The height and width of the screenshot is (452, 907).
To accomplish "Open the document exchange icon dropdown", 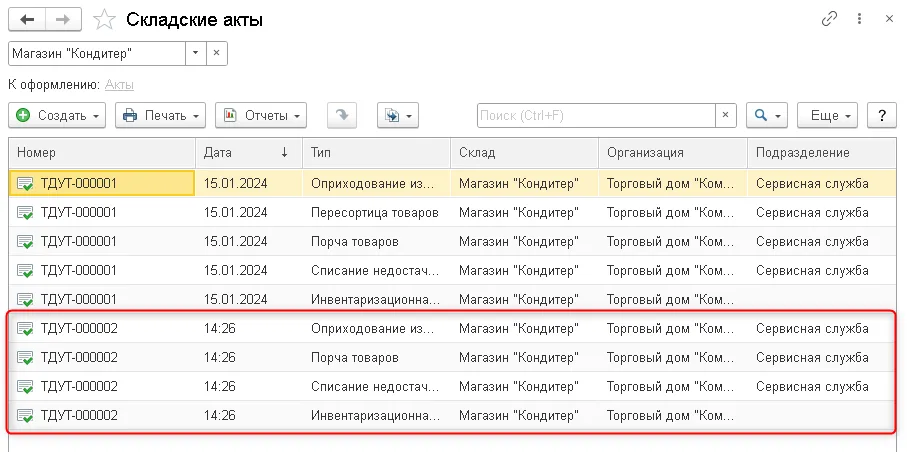I will pos(398,115).
